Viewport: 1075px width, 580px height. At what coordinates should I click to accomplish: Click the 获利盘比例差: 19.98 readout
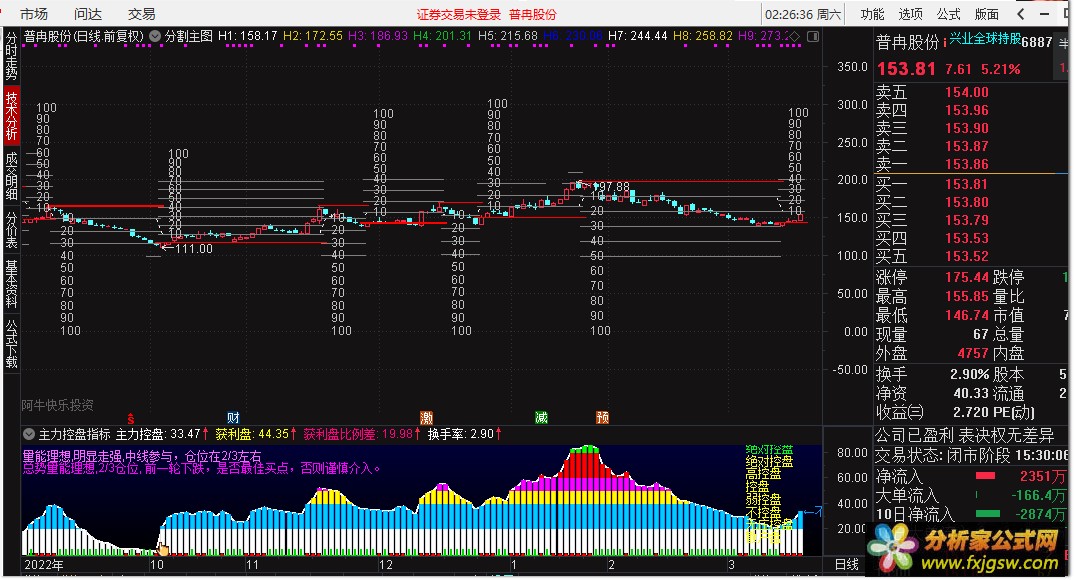coord(363,434)
